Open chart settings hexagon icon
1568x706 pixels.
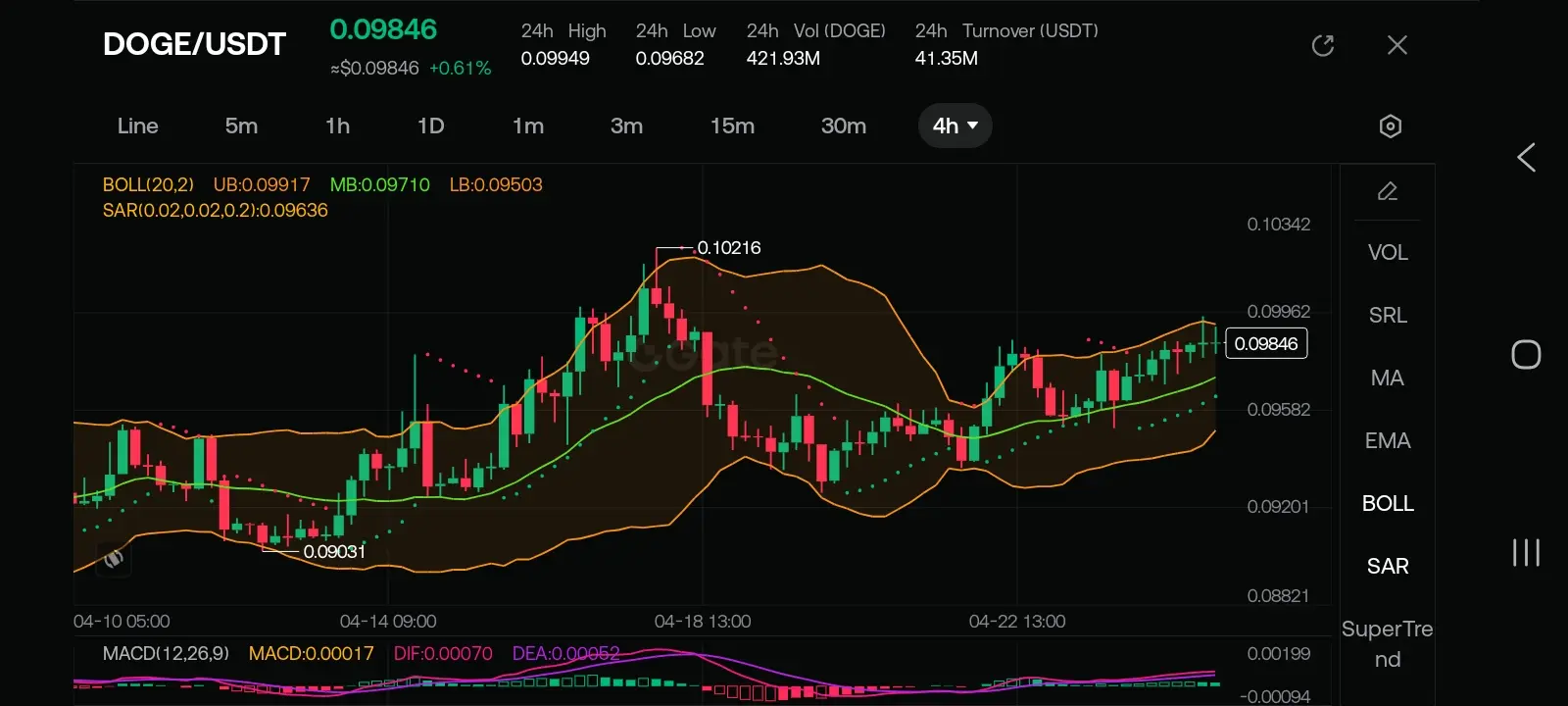click(1390, 126)
